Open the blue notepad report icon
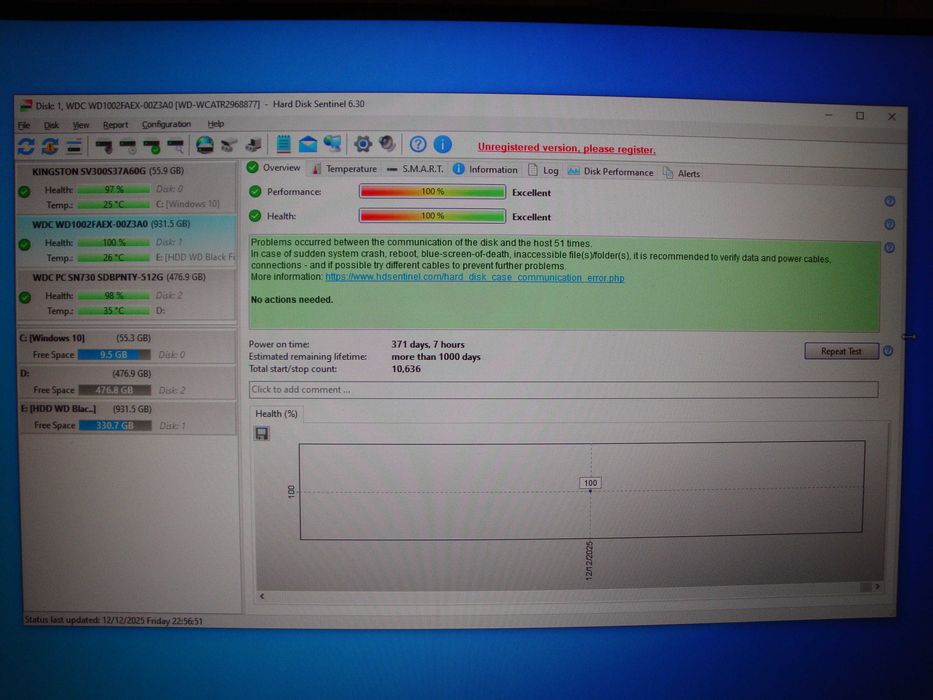 pos(284,144)
